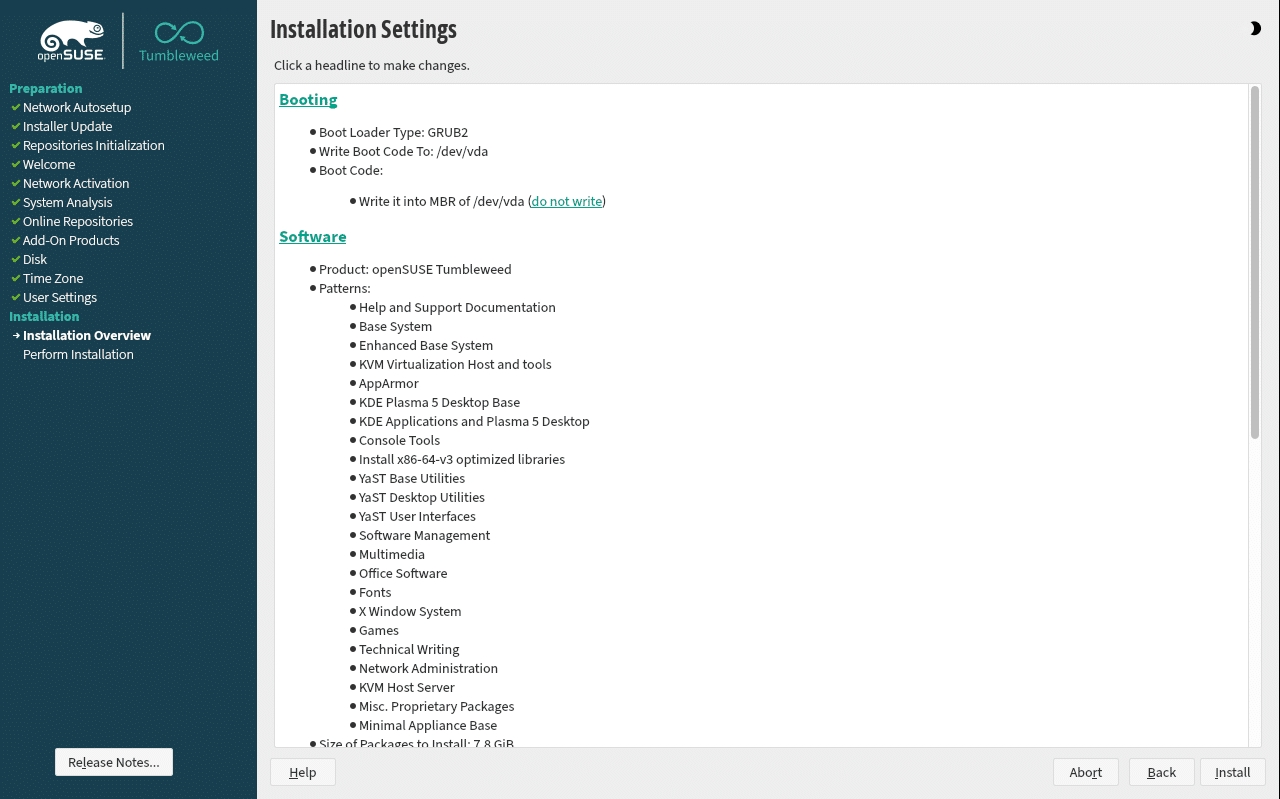Click the Network Administration pattern
The width and height of the screenshot is (1280, 799).
tap(428, 668)
